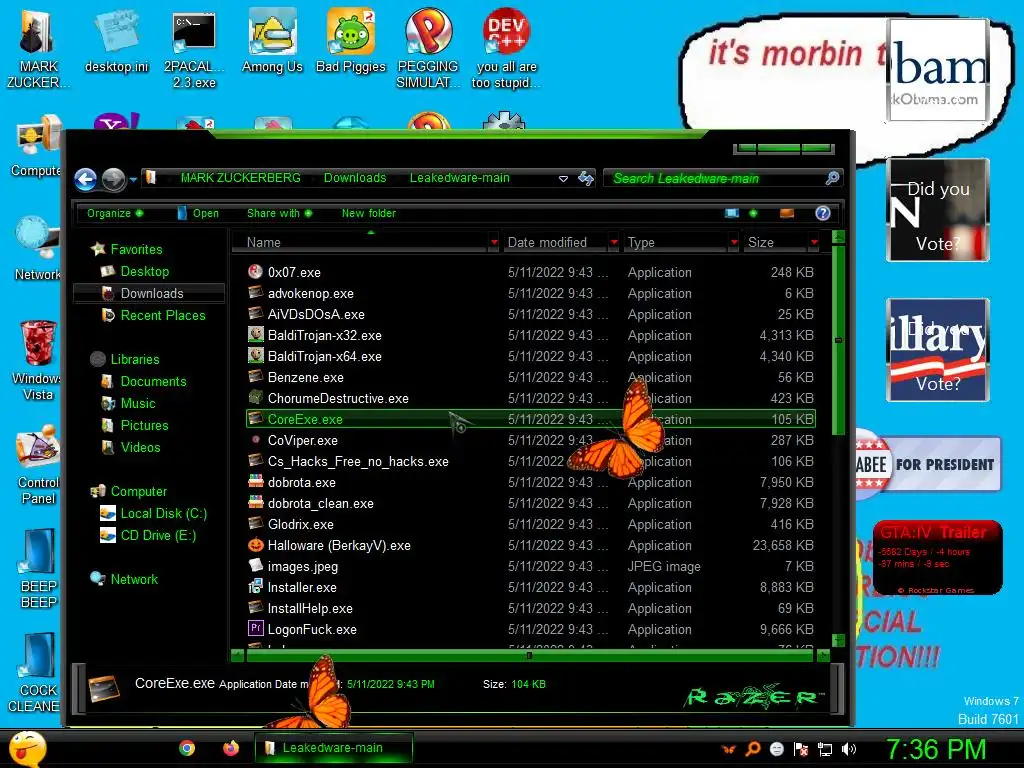This screenshot has height=768, width=1024.
Task: Open the Name column filter dropdown
Action: pyautogui.click(x=494, y=242)
